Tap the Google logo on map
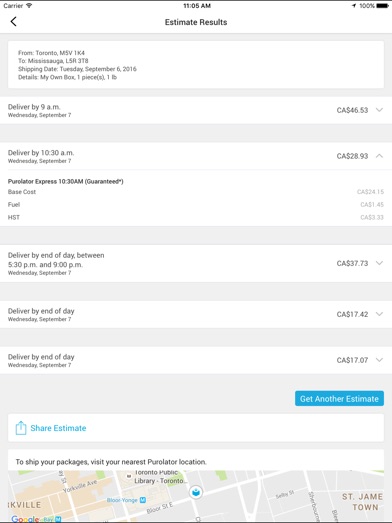 pyautogui.click(x=25, y=519)
